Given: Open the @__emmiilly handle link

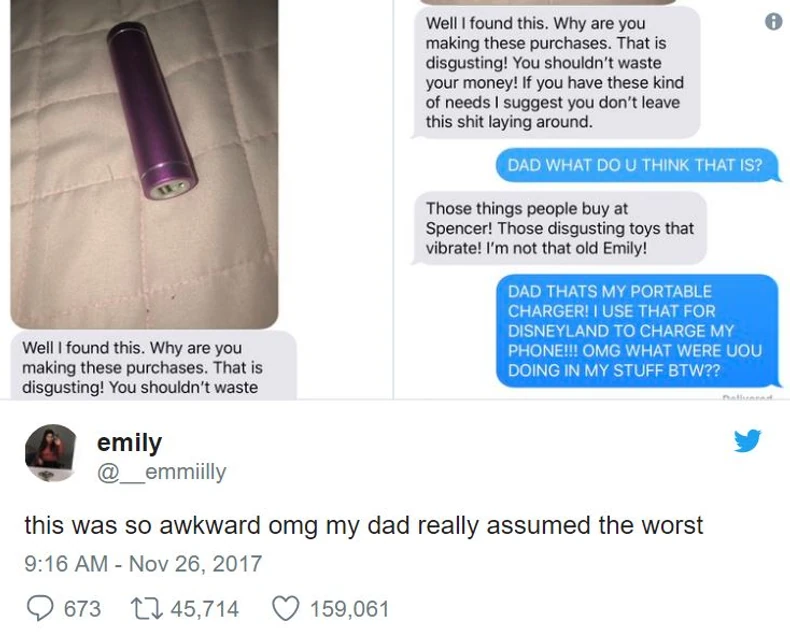Looking at the screenshot, I should tap(161, 472).
